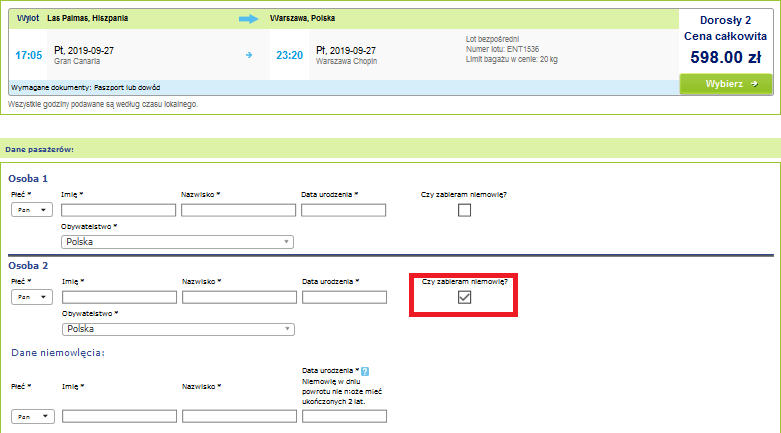781x433 pixels.
Task: Click the Warszawa, Polska destination label
Action: pos(302,18)
